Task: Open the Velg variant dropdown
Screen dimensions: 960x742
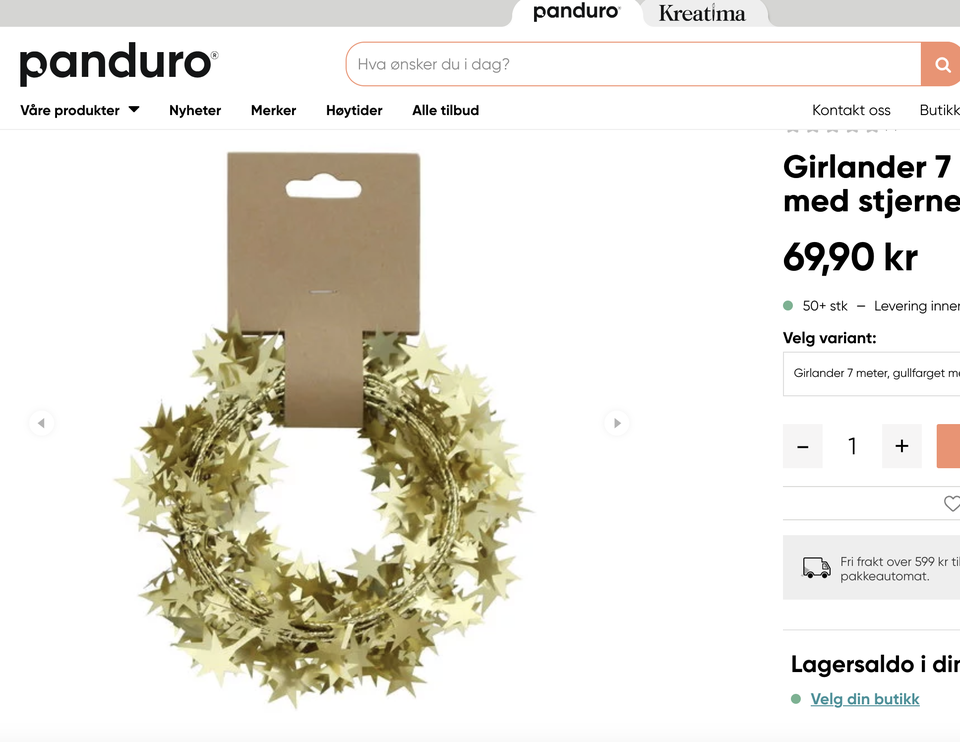Action: (871, 373)
